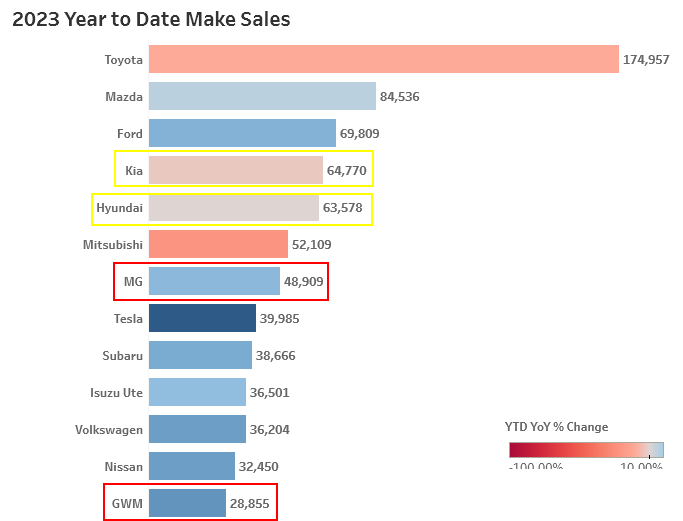Select the Isuzu Ute bar

click(197, 392)
